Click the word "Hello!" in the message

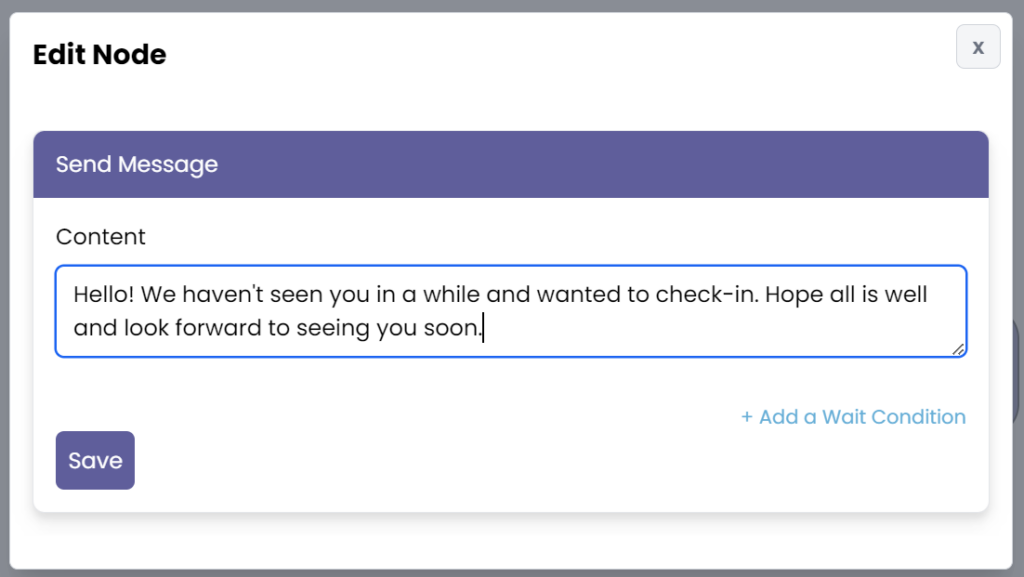[103, 295]
